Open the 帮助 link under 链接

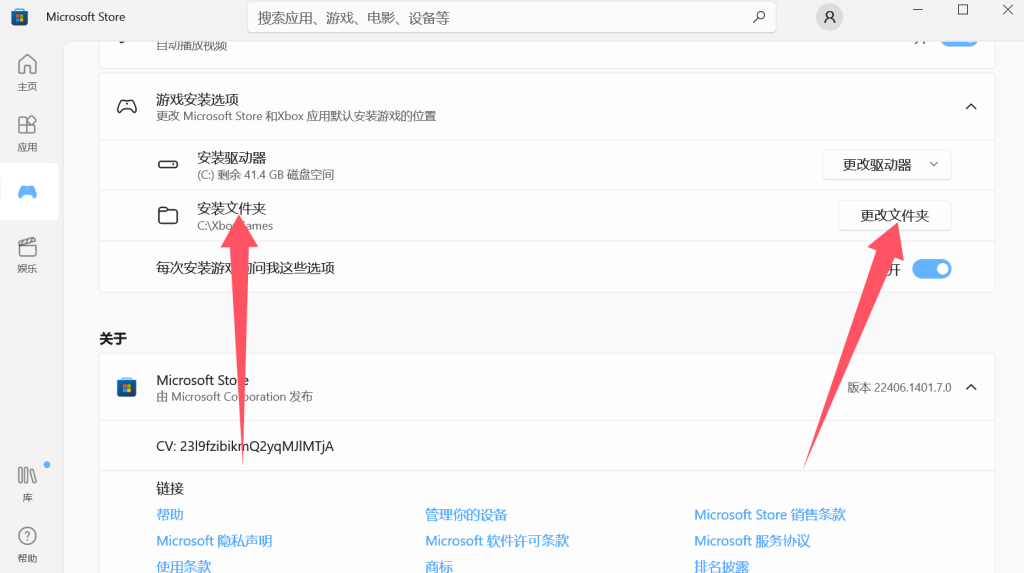coord(170,515)
